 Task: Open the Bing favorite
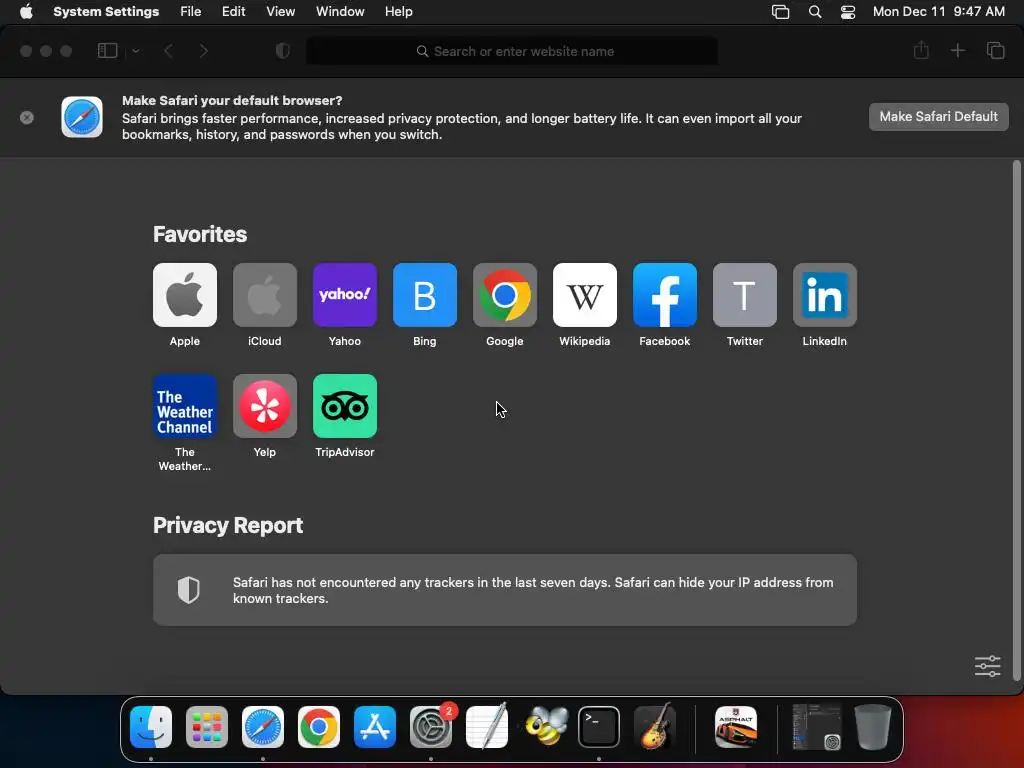pyautogui.click(x=424, y=295)
